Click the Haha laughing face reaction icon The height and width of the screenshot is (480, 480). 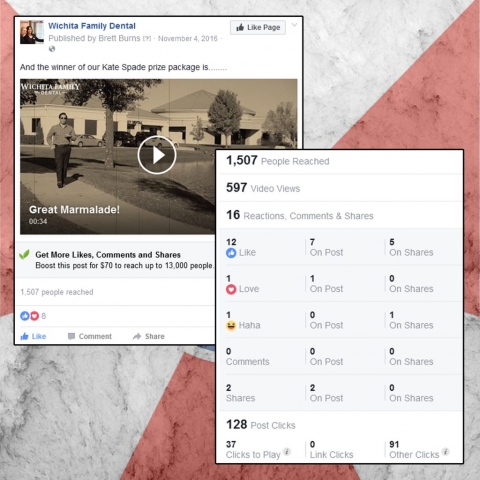[231, 325]
